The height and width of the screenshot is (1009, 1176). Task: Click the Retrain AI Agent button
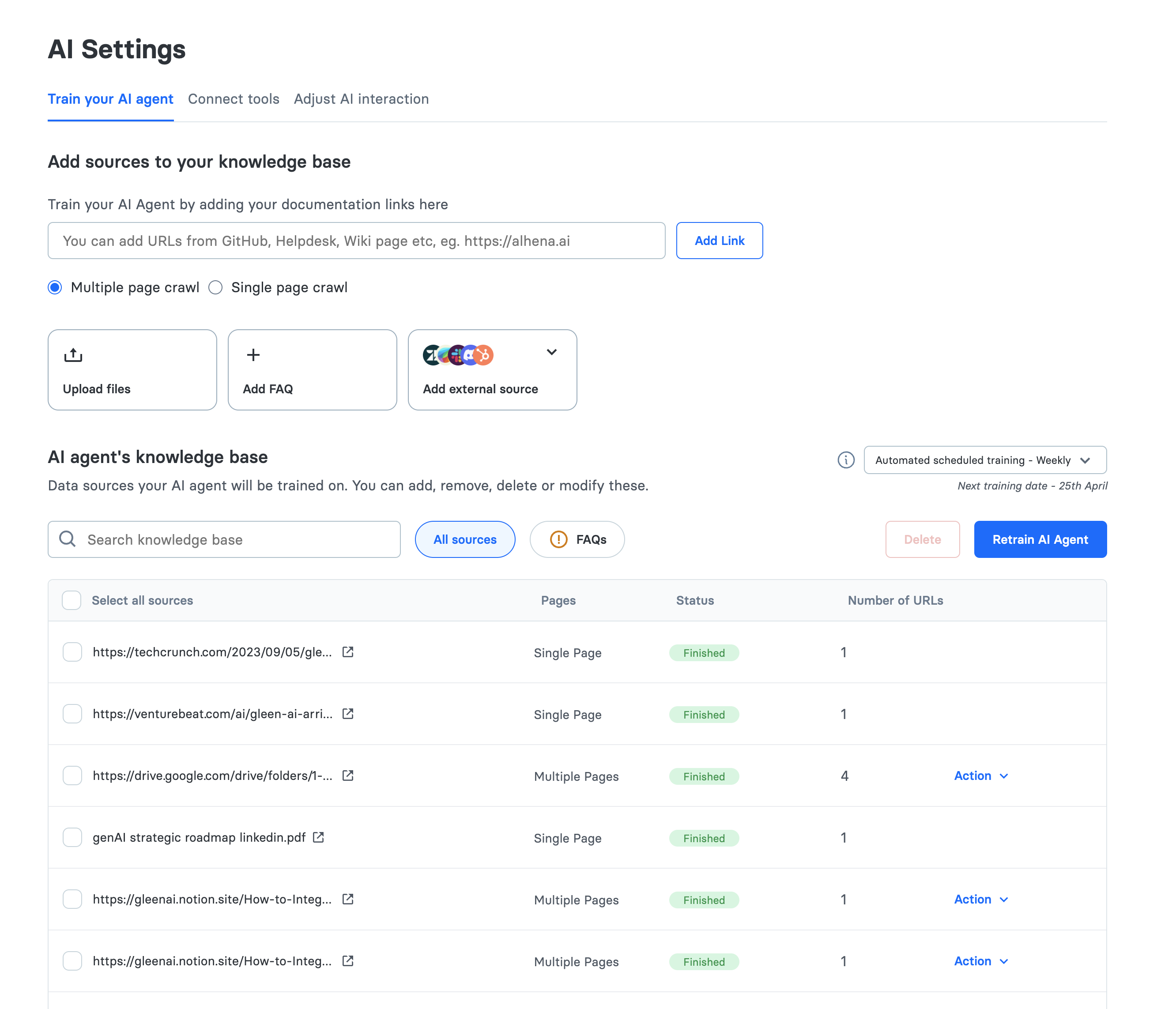1040,540
